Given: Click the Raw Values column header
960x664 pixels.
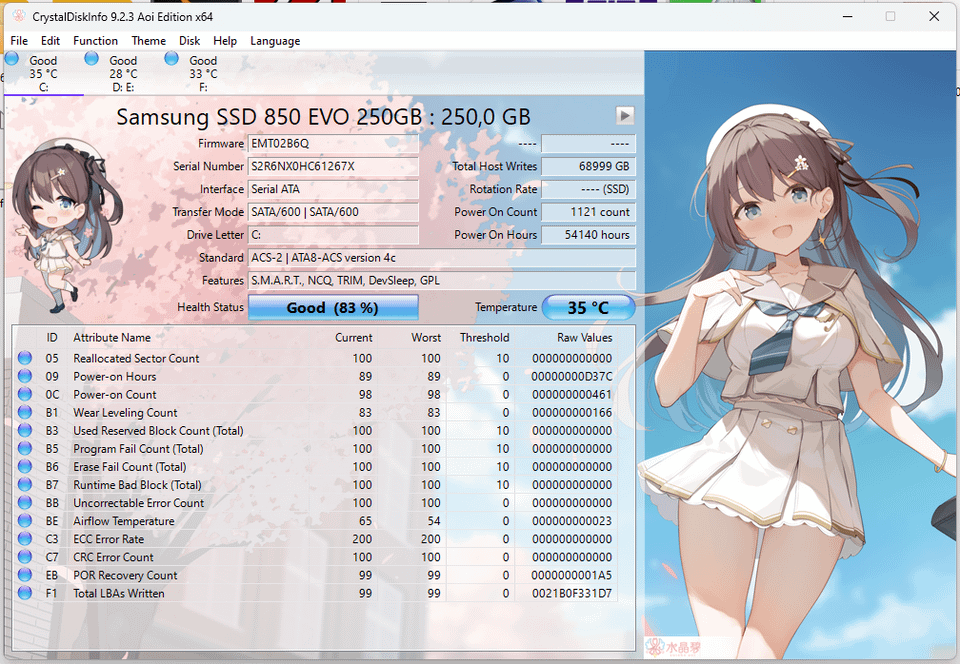Looking at the screenshot, I should pyautogui.click(x=584, y=338).
